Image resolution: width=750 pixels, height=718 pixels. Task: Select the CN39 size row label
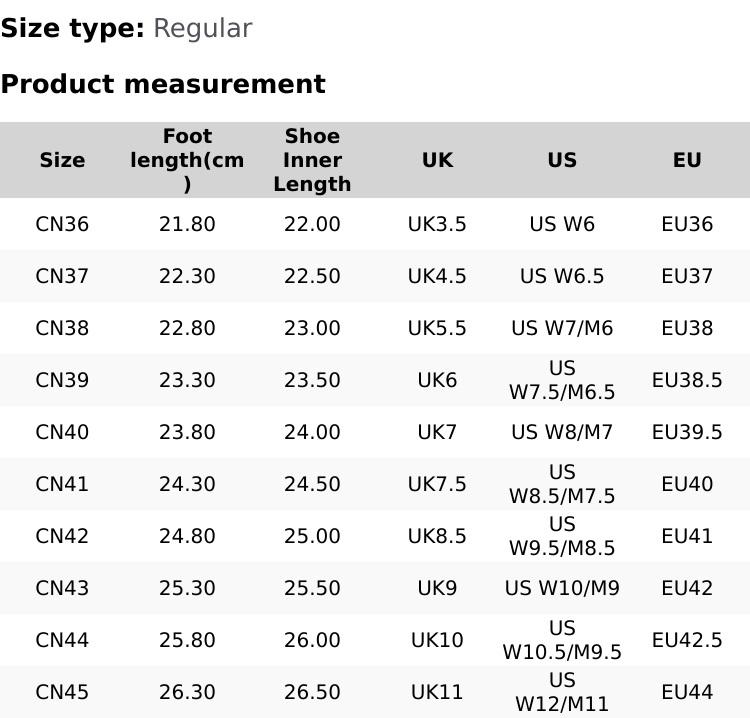(x=62, y=380)
